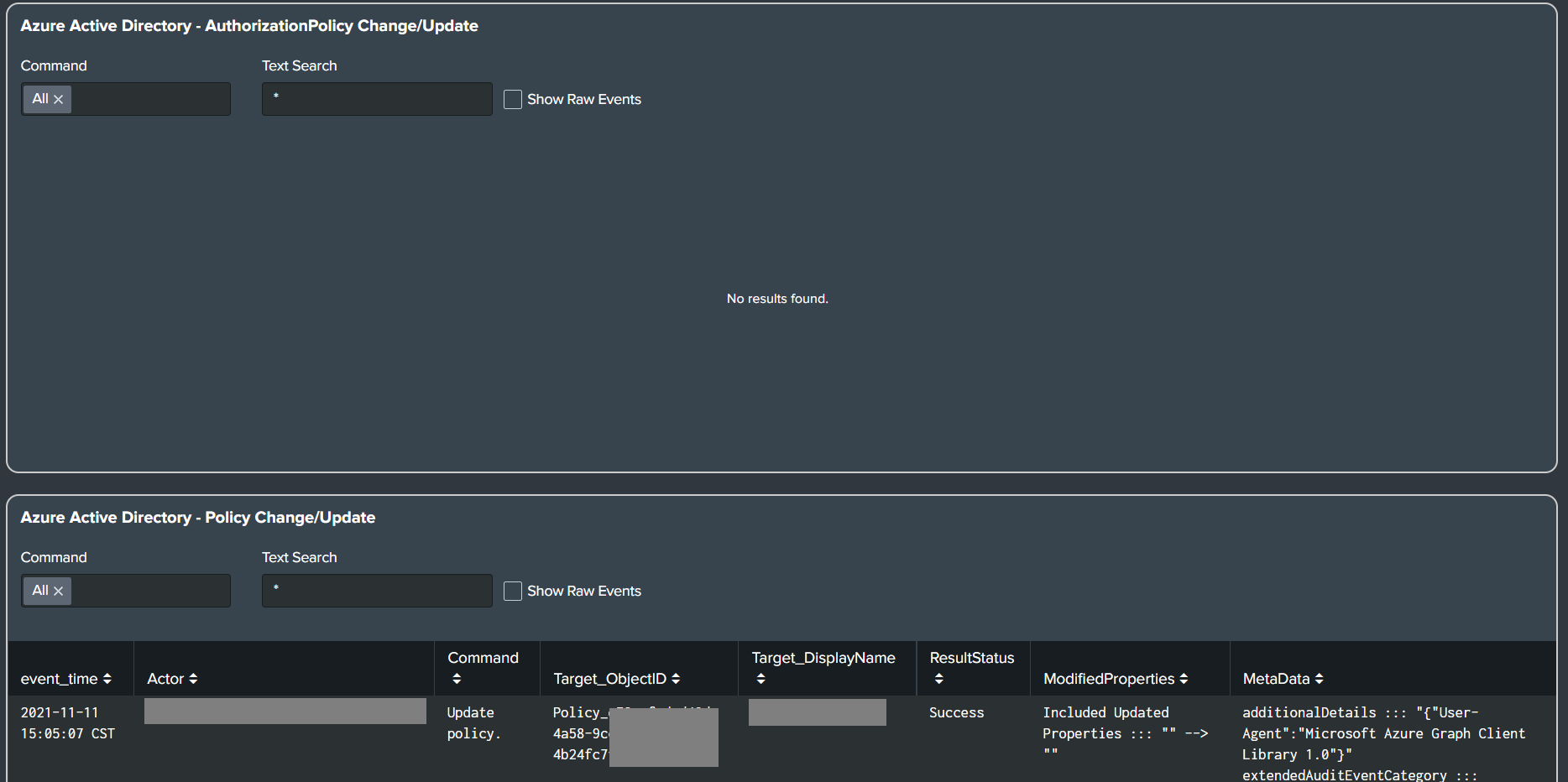This screenshot has height=782, width=1568.
Task: Open Command multiselect in AuthorizationPolicy Change/Update panel
Action: pos(126,99)
